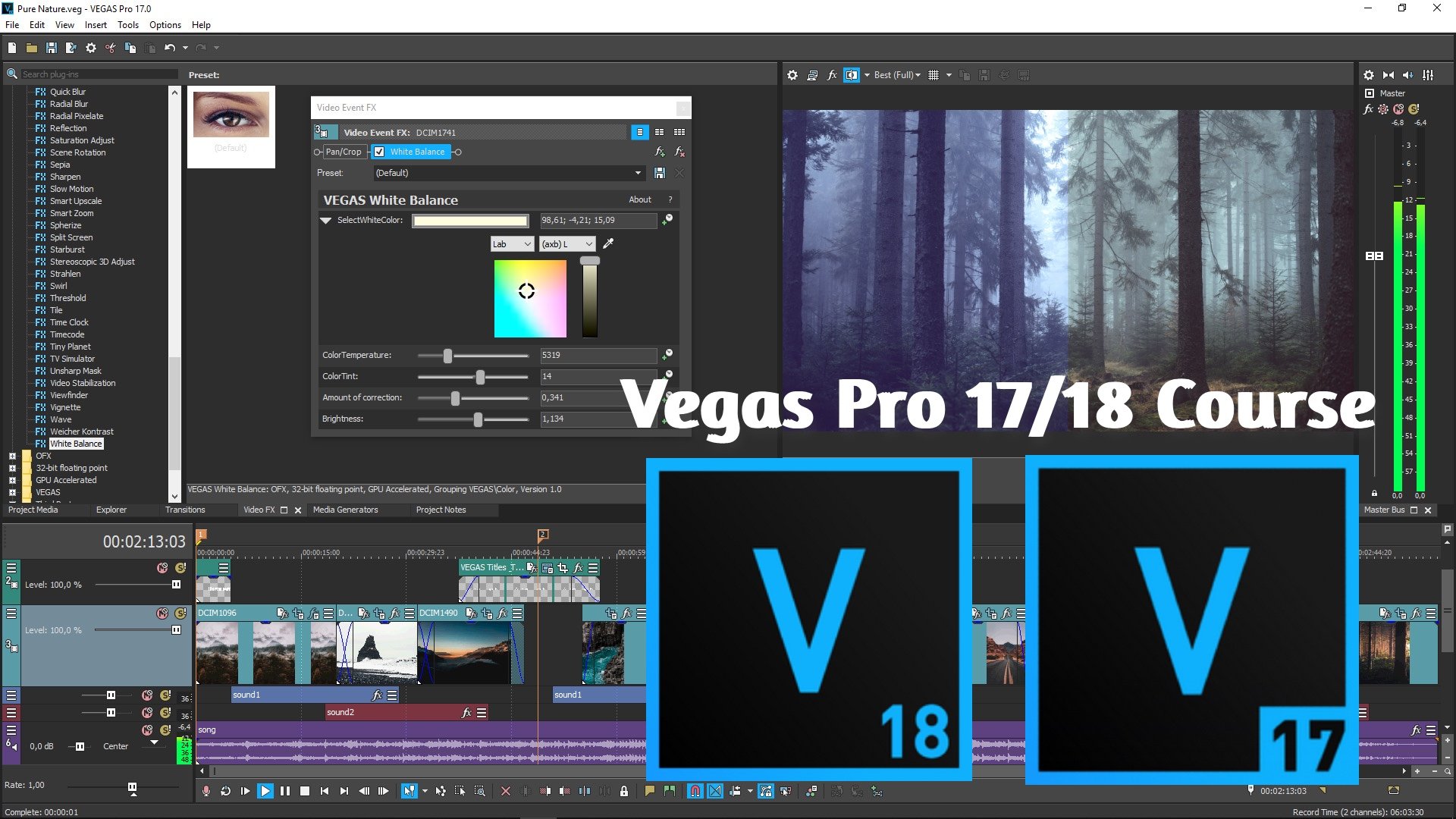Click the About link in White Balance
This screenshot has width=1456, height=819.
pyautogui.click(x=639, y=199)
